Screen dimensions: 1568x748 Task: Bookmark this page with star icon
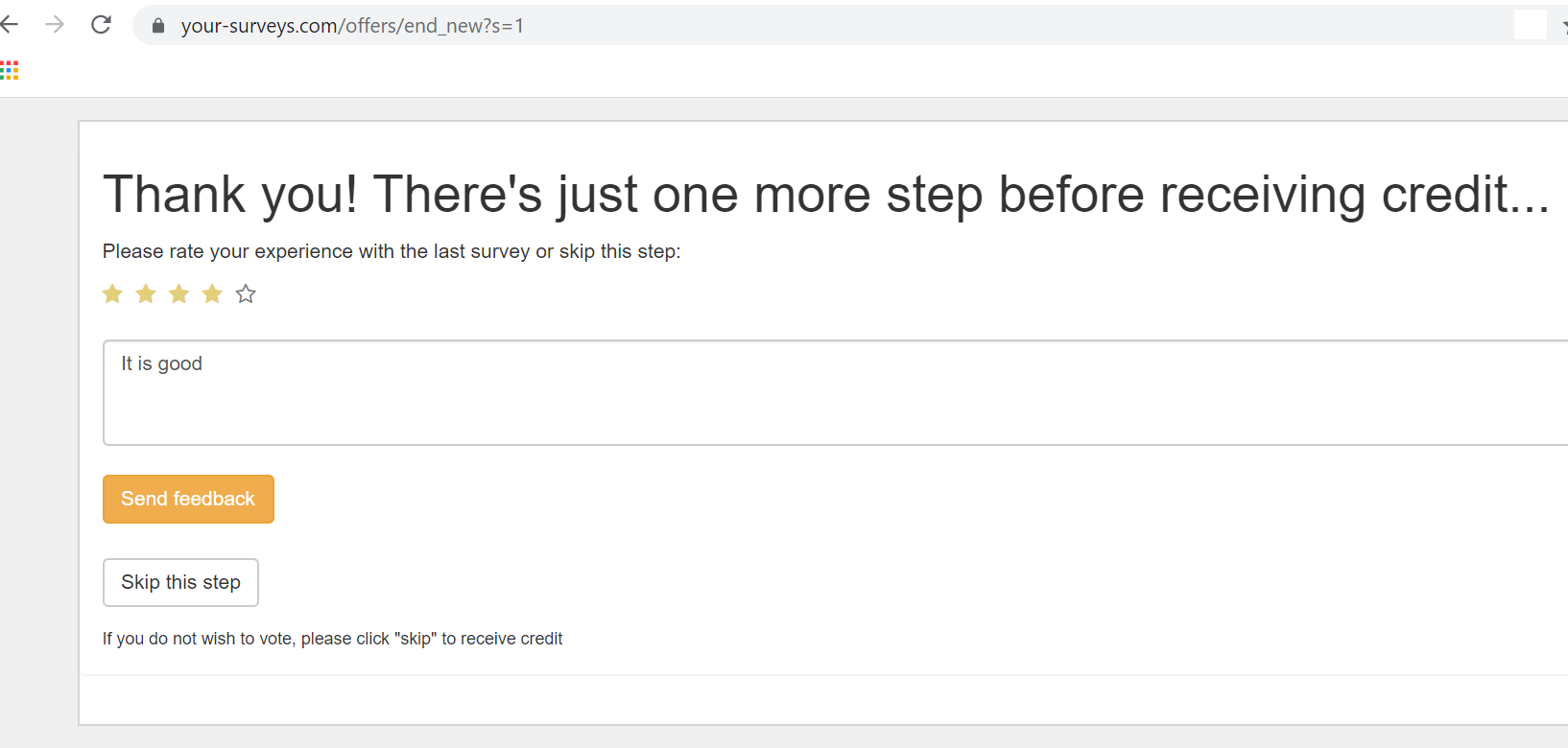(1563, 26)
